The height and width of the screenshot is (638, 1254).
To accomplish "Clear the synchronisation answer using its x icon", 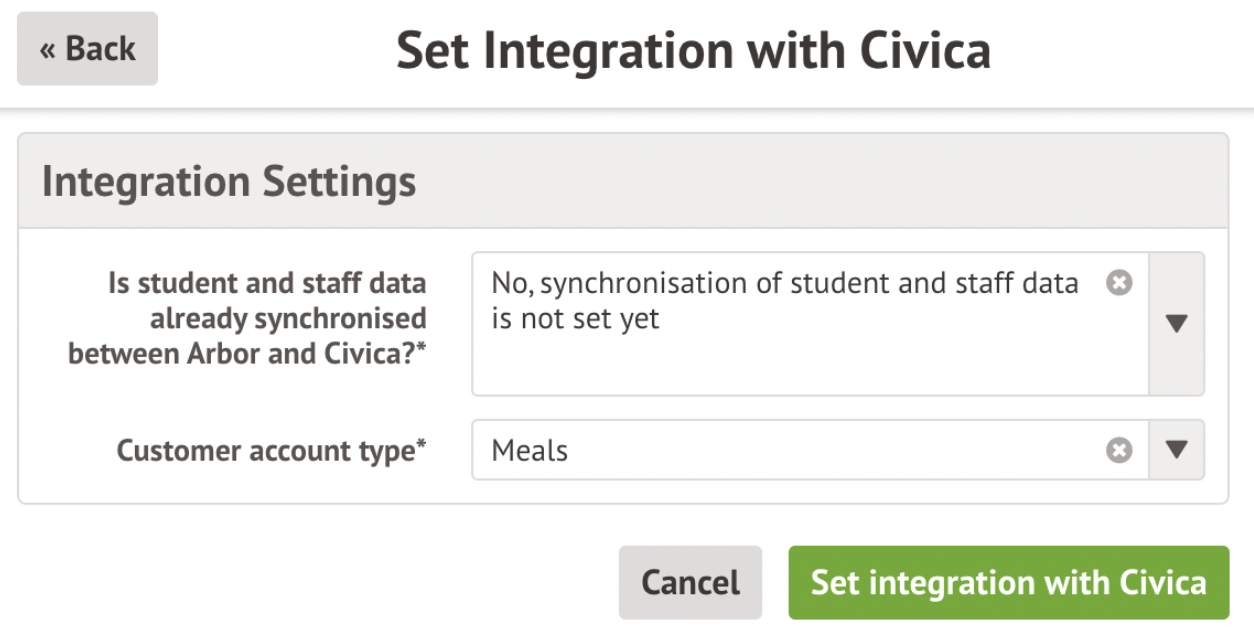I will (x=1119, y=284).
